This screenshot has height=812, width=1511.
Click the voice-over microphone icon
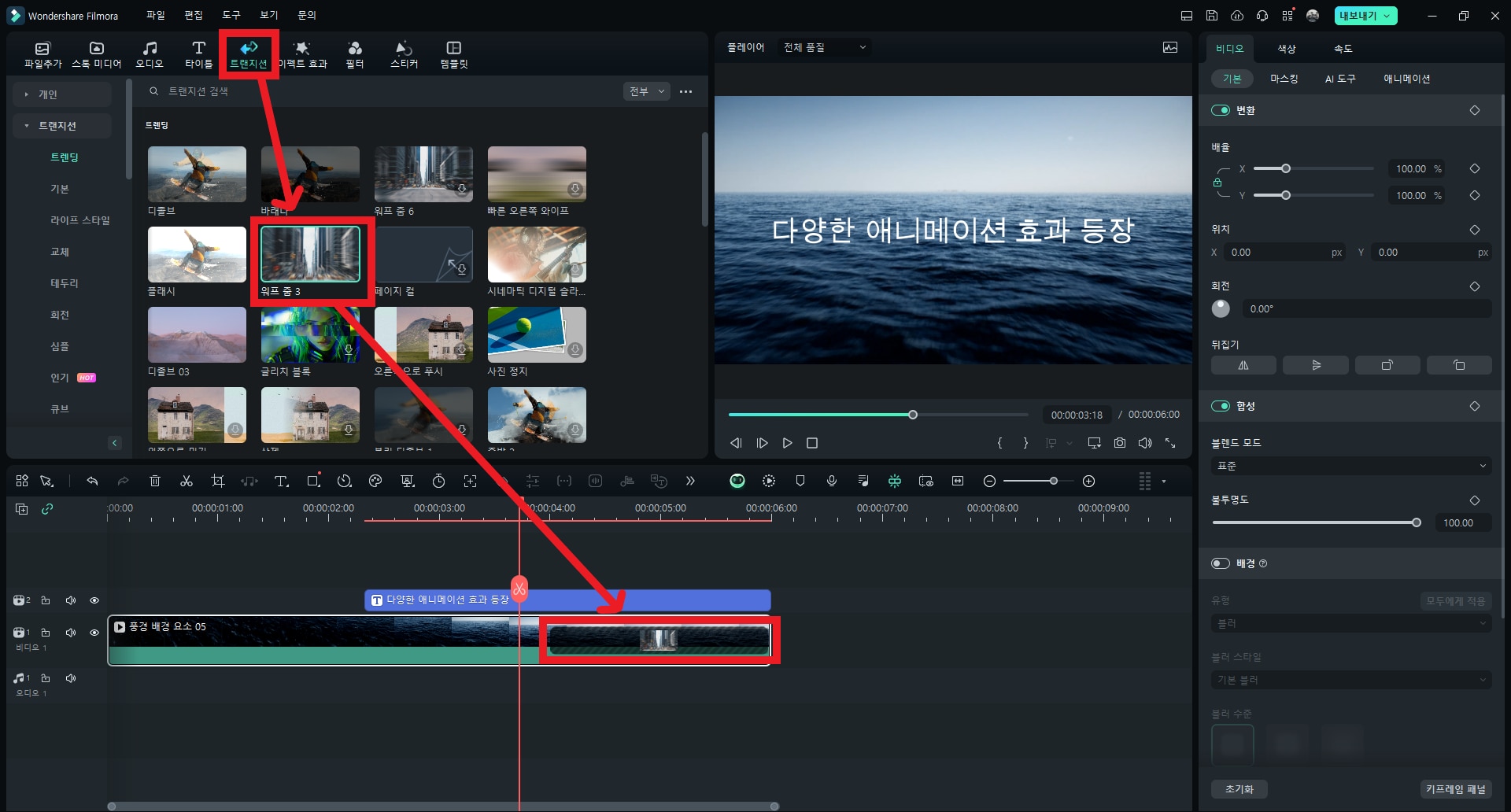832,481
